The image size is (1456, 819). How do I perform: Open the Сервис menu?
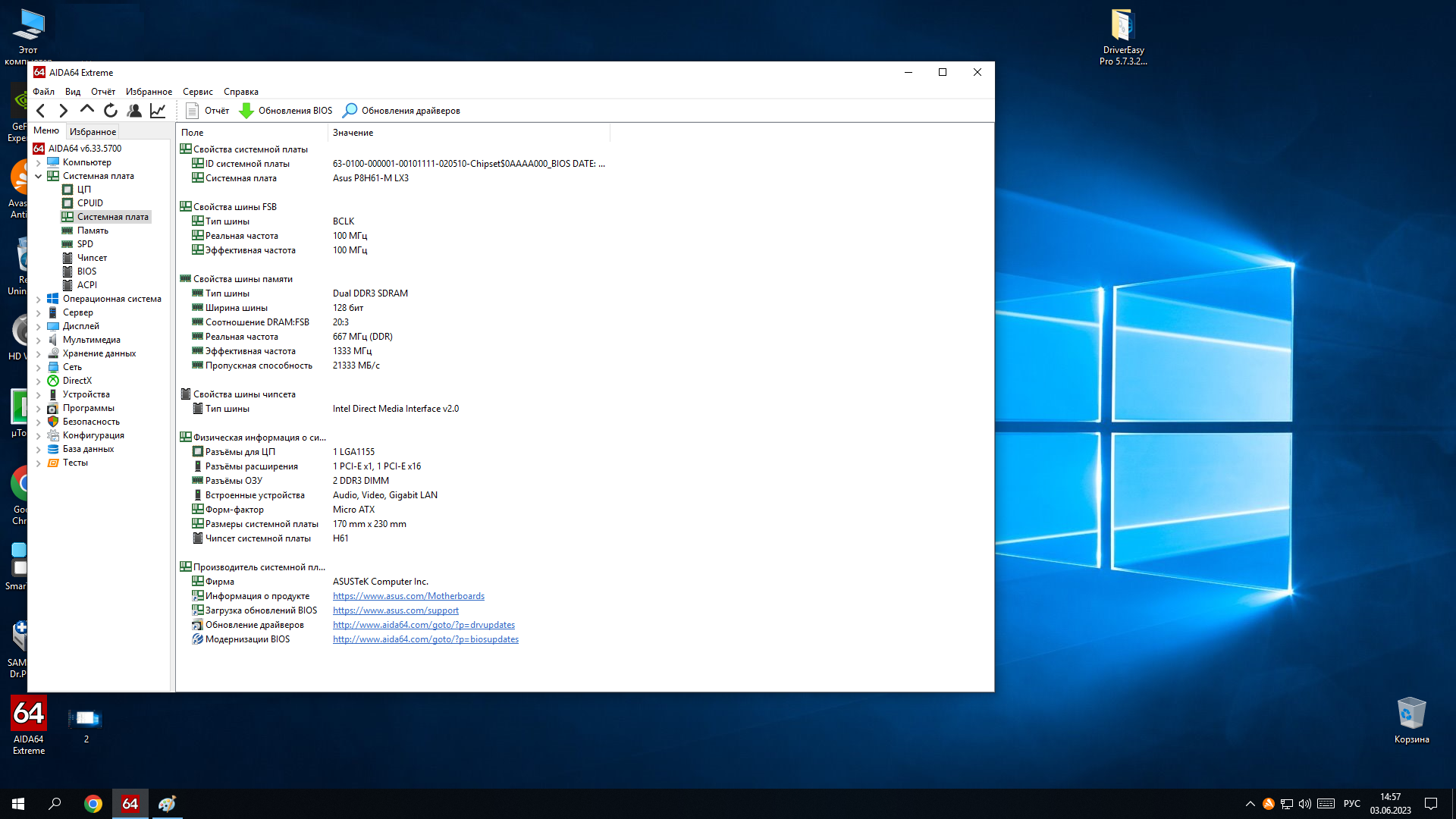(x=197, y=92)
